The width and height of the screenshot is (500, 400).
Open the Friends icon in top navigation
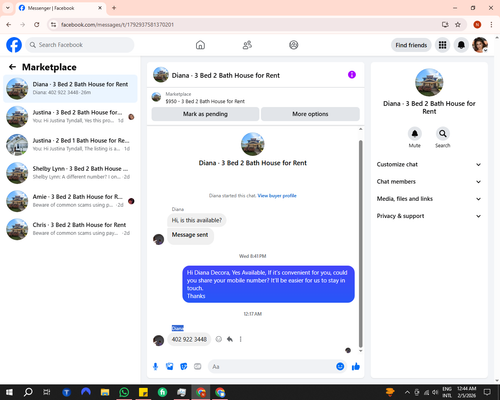(x=247, y=45)
